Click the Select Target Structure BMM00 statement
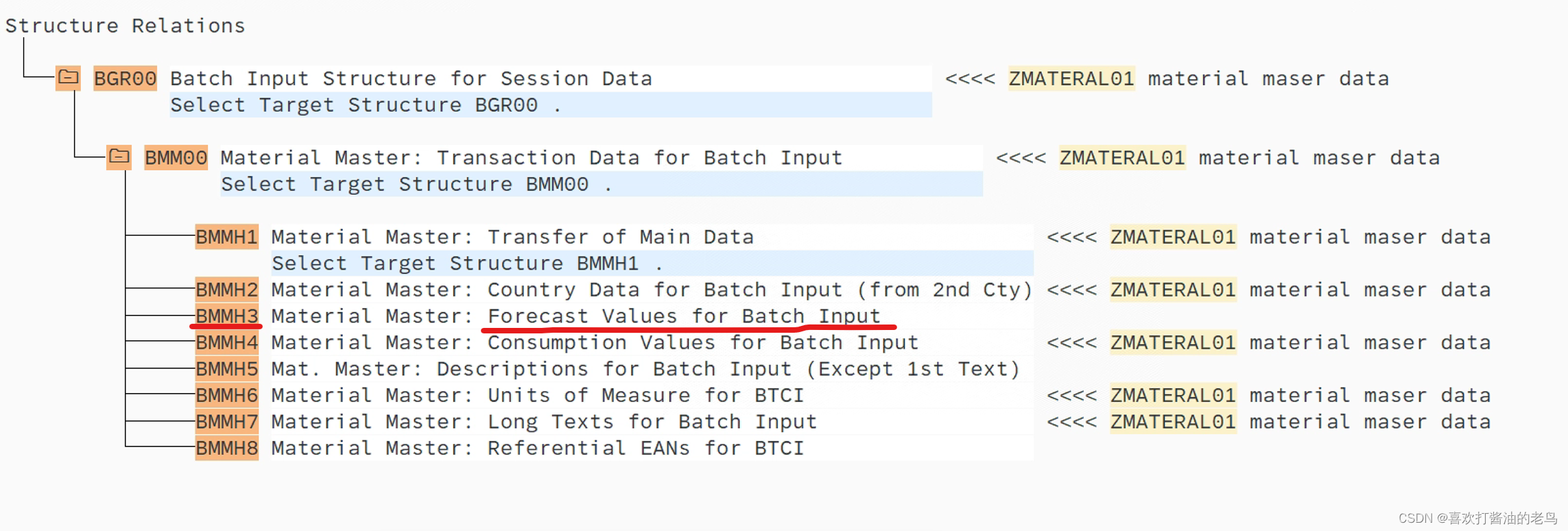The height and width of the screenshot is (531, 1568). tap(415, 184)
